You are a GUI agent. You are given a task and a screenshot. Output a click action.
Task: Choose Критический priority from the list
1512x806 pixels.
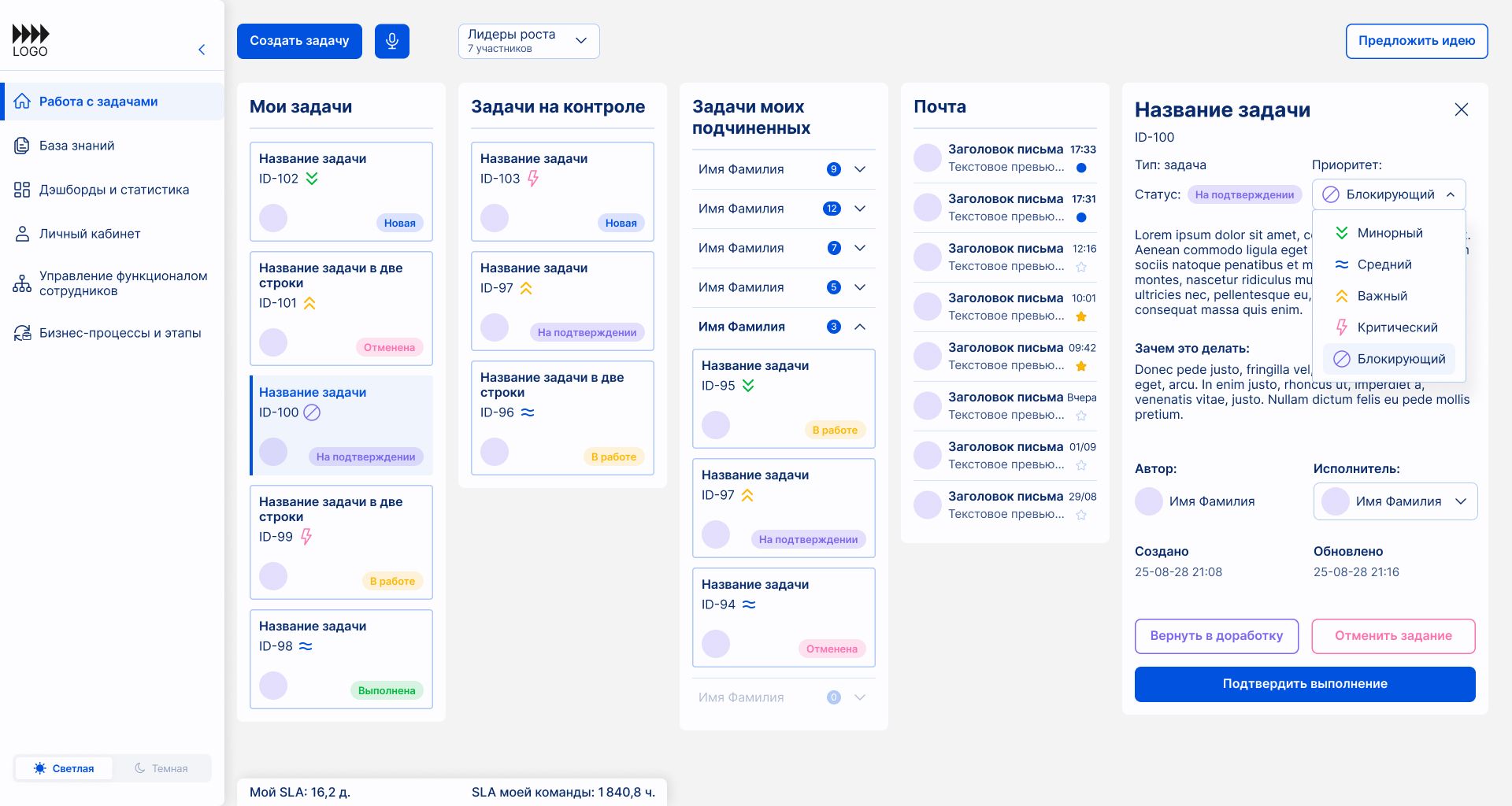tap(1396, 327)
